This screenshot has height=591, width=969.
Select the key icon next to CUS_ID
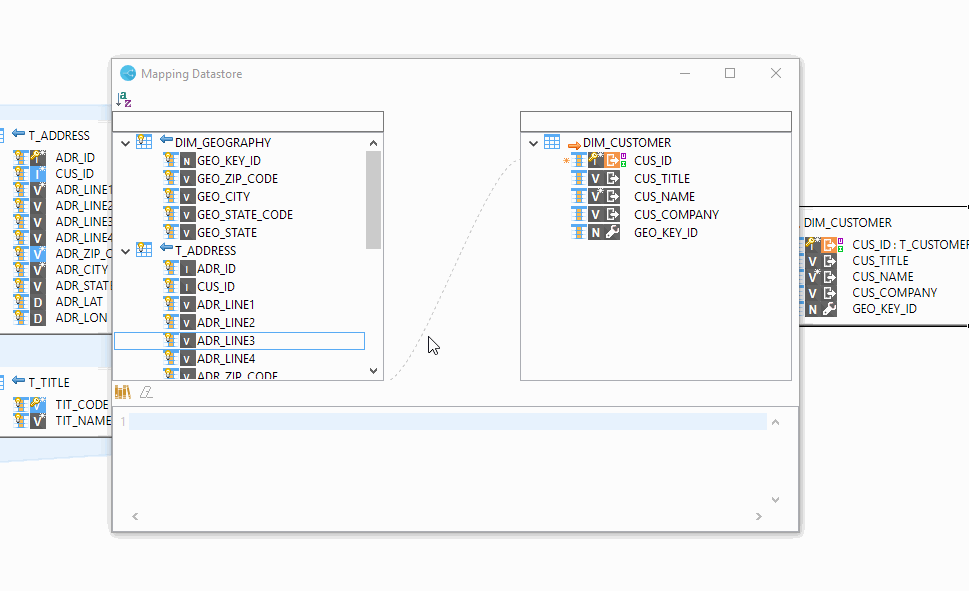(x=593, y=159)
